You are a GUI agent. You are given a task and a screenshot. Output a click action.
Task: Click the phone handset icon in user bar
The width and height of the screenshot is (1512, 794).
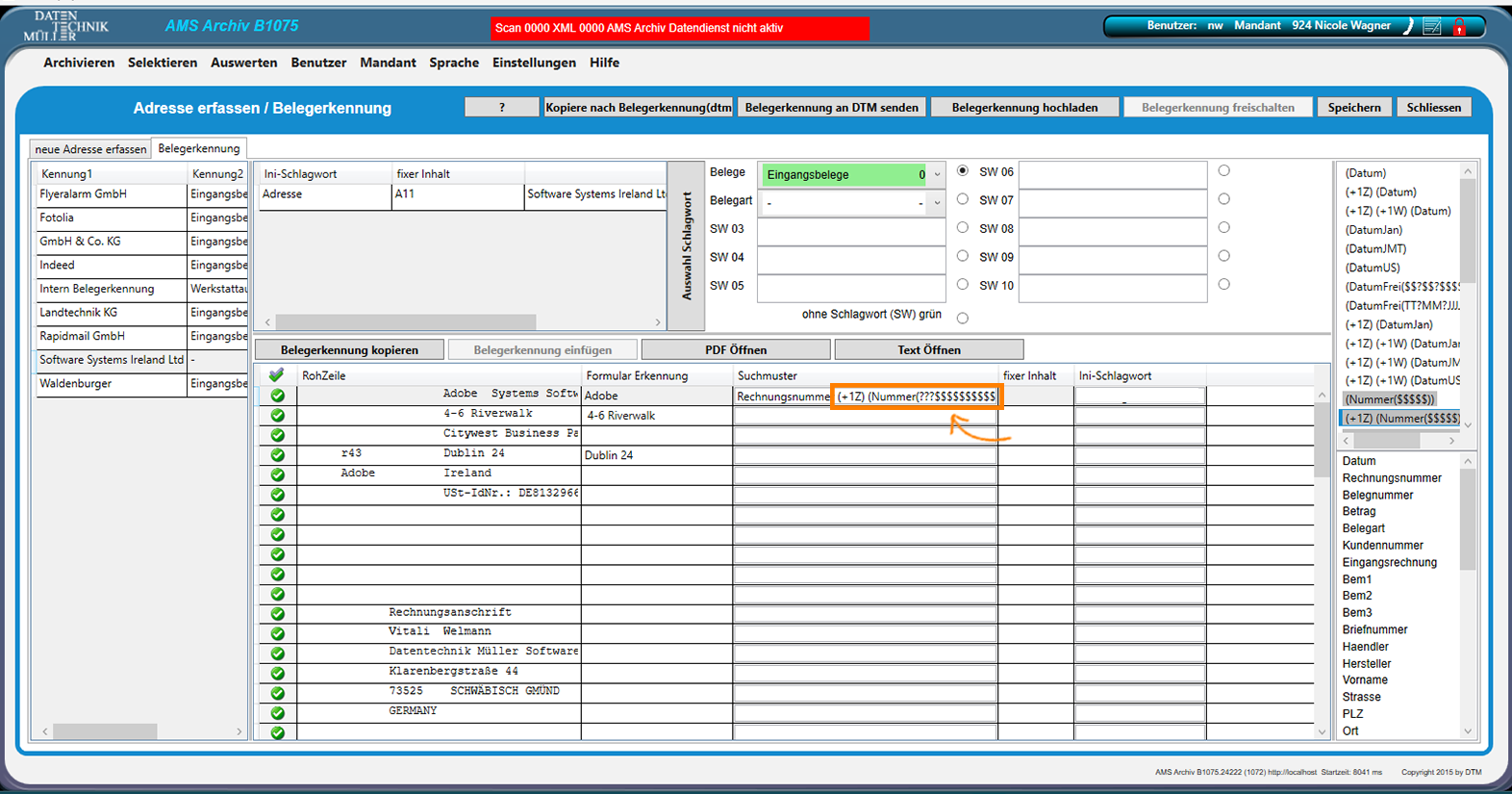1408,27
